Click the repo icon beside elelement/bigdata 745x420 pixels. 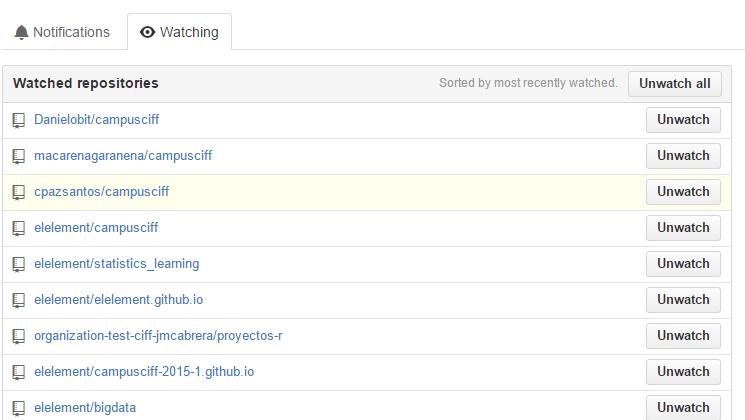point(19,409)
